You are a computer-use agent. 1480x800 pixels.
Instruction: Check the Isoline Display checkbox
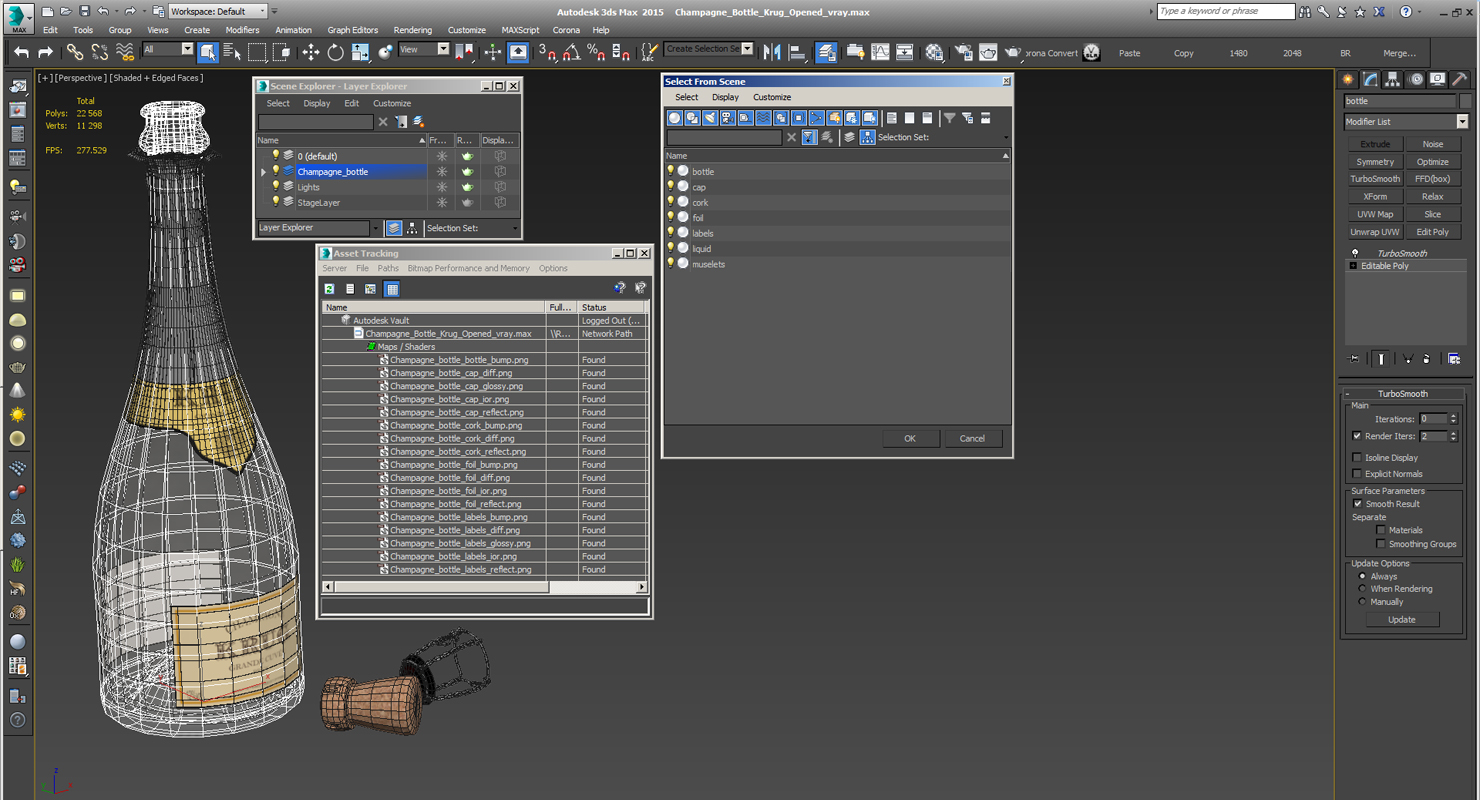(1357, 457)
